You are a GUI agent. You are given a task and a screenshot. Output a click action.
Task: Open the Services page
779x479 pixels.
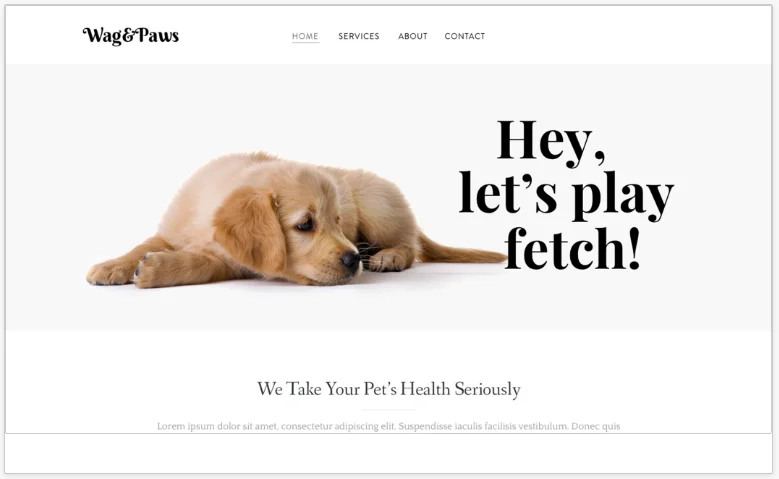click(359, 36)
